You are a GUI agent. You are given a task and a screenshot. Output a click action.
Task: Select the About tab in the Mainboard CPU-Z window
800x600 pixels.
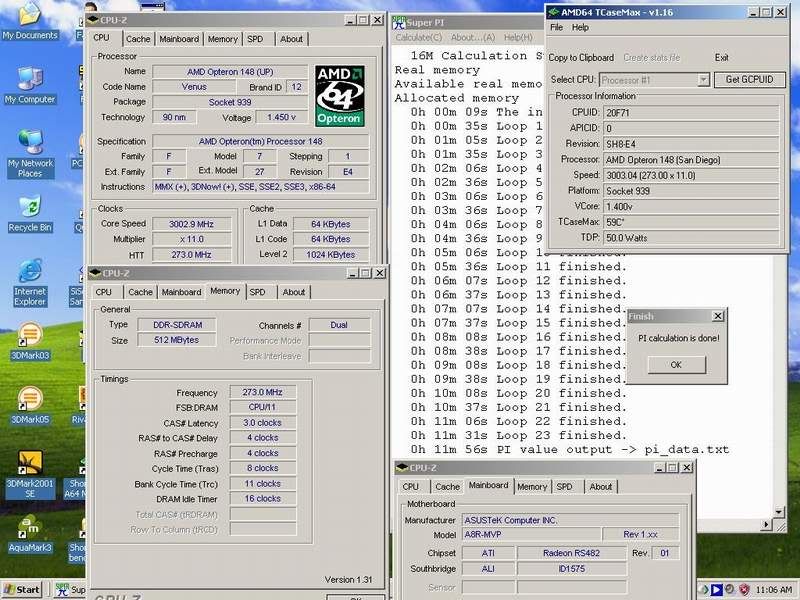(600, 487)
